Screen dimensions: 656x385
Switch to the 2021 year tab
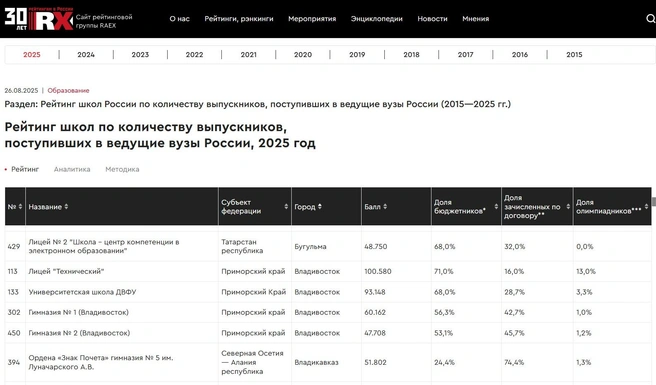point(249,54)
